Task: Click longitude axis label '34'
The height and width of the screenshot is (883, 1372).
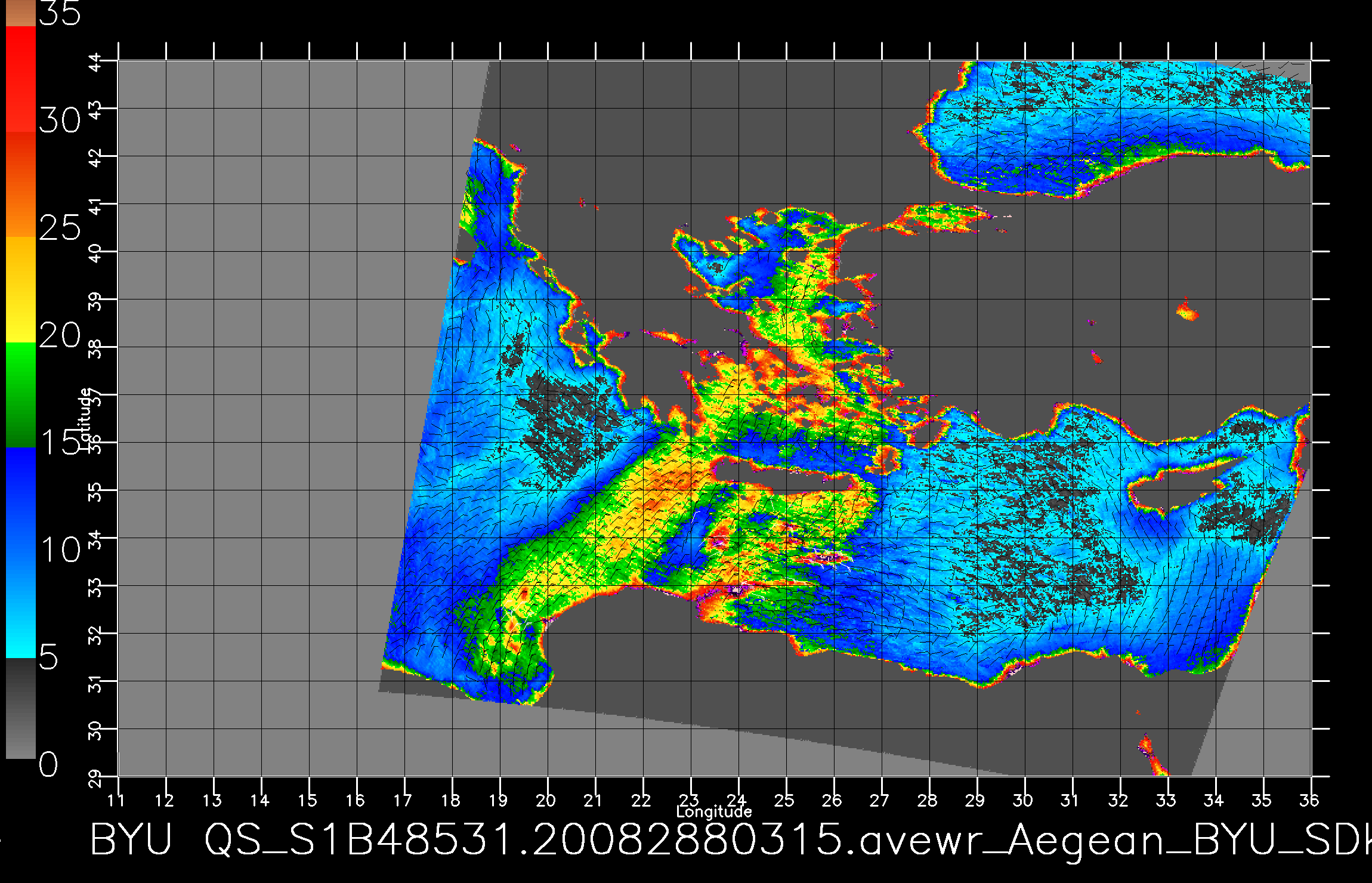Action: pyautogui.click(x=1214, y=800)
